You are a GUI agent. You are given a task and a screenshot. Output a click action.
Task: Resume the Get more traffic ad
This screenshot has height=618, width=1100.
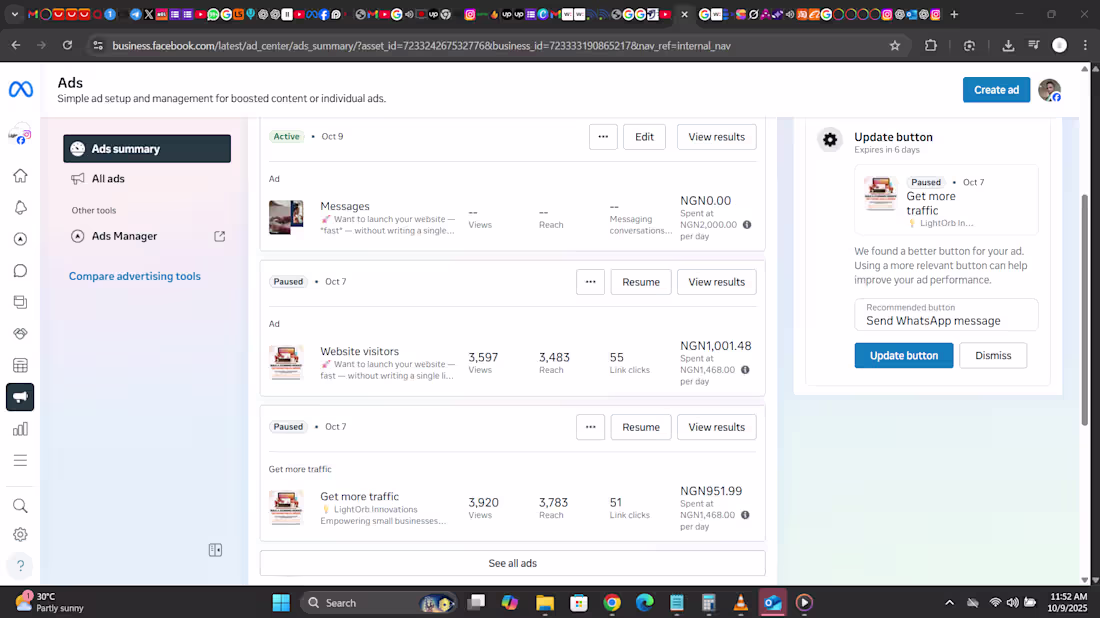(640, 427)
